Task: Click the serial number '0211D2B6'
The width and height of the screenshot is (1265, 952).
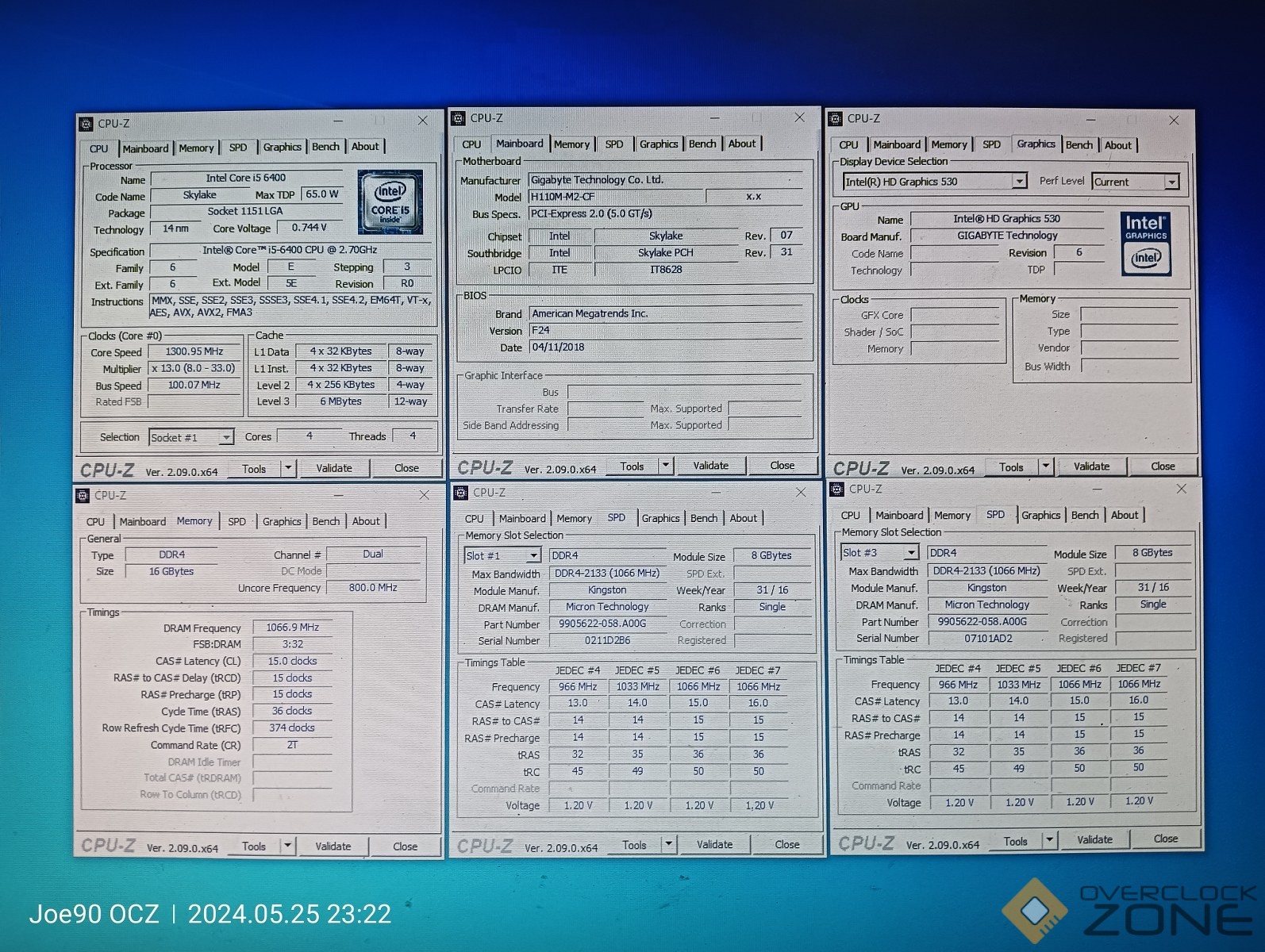Action: click(x=607, y=640)
